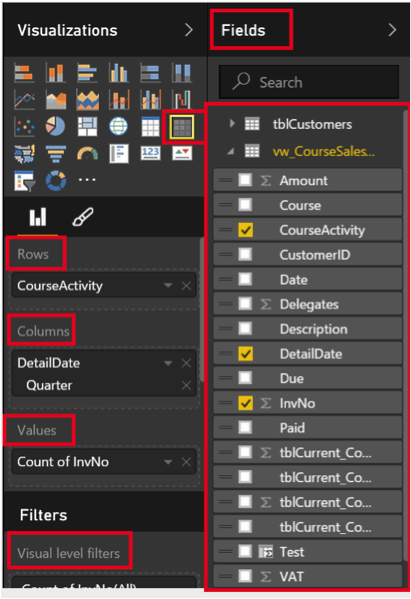Screen dimensions: 411x599
Task: Open DetailDate dropdown in Columns well
Action: (168, 363)
